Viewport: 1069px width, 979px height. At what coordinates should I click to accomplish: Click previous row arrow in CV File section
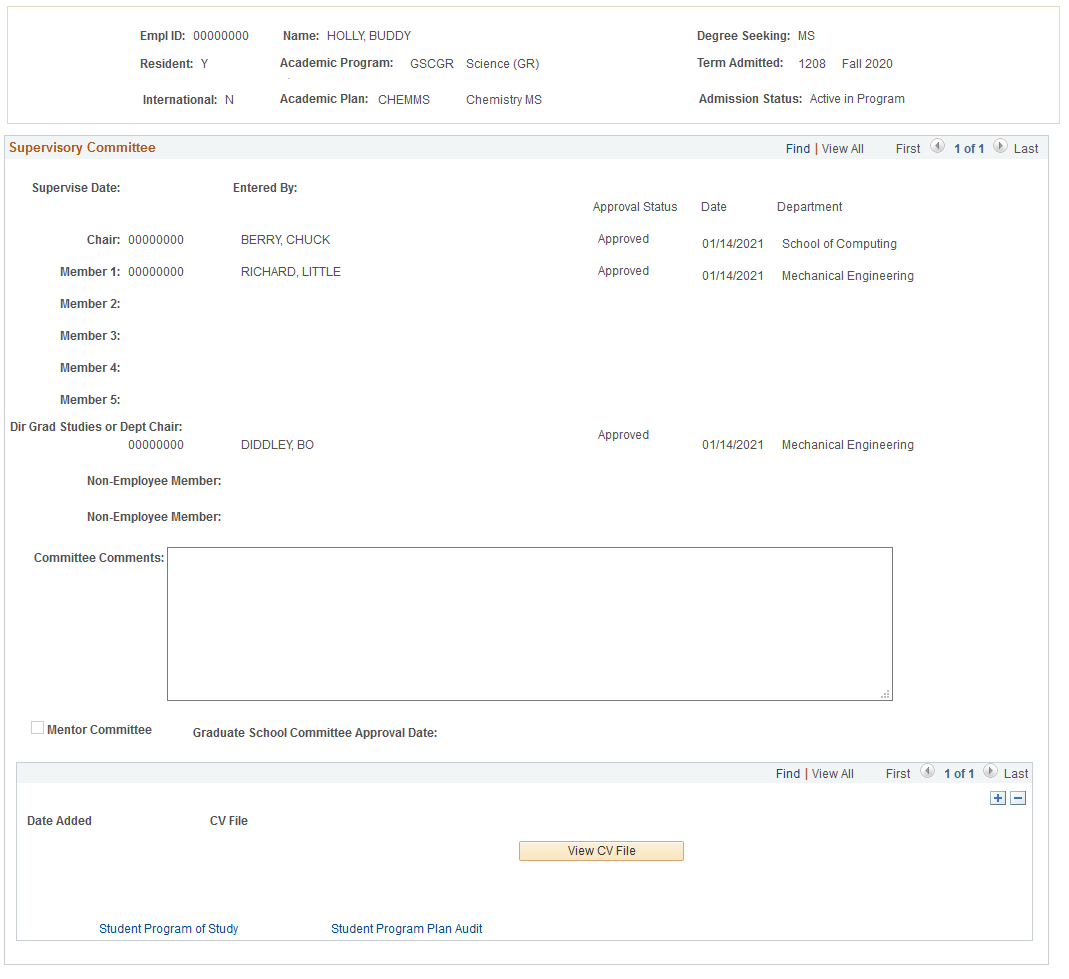point(927,771)
